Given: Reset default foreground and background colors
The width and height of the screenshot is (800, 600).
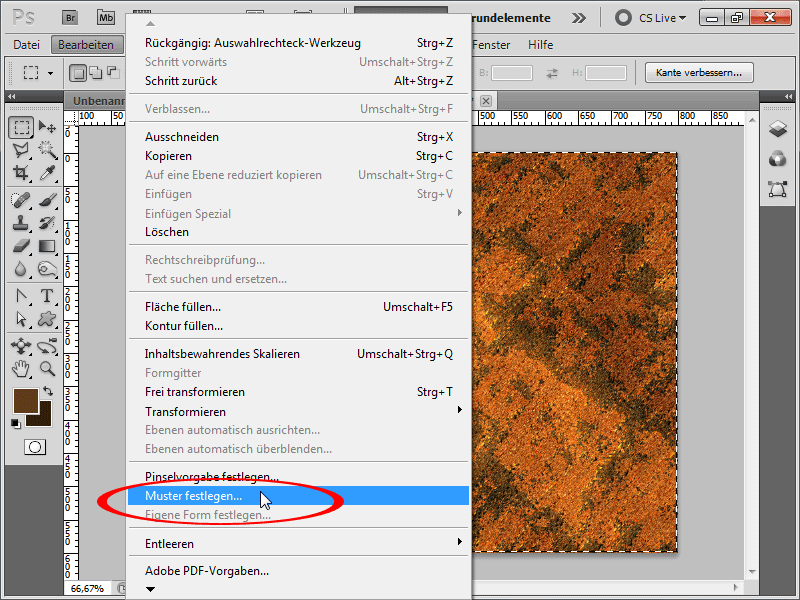Looking at the screenshot, I should tap(16, 423).
